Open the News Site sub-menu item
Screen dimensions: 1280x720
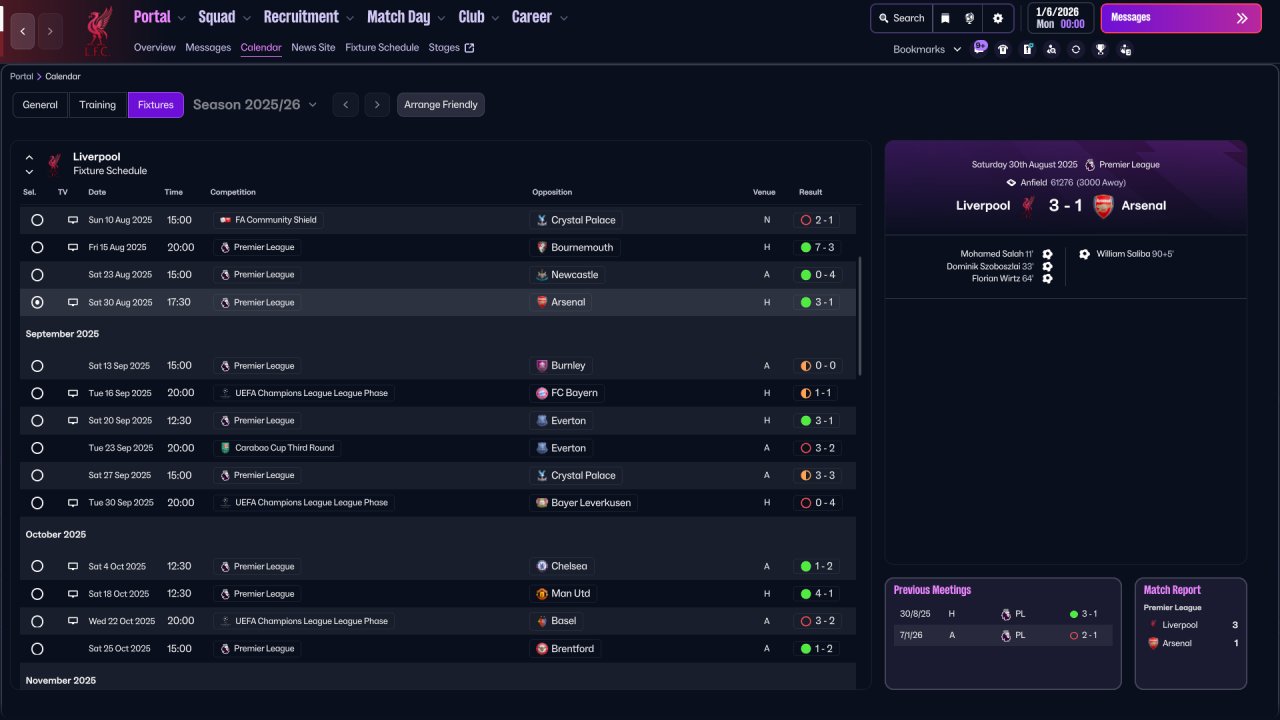pos(313,48)
